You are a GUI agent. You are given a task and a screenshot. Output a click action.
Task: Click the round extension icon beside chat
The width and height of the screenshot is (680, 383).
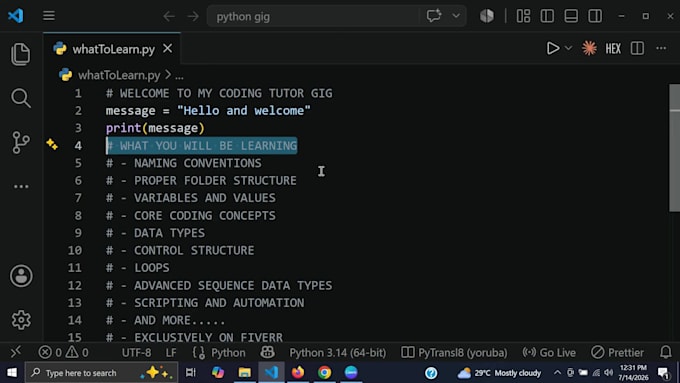tap(487, 16)
